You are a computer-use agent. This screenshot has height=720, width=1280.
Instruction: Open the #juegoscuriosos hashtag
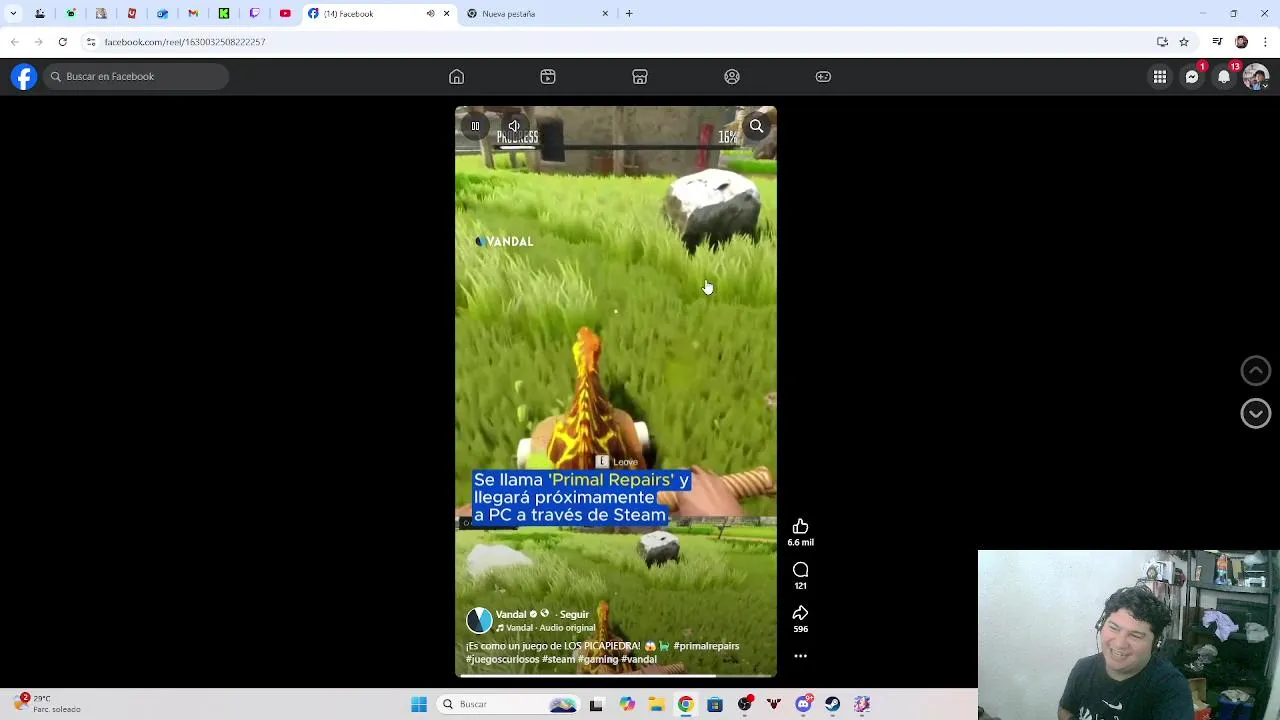point(502,659)
